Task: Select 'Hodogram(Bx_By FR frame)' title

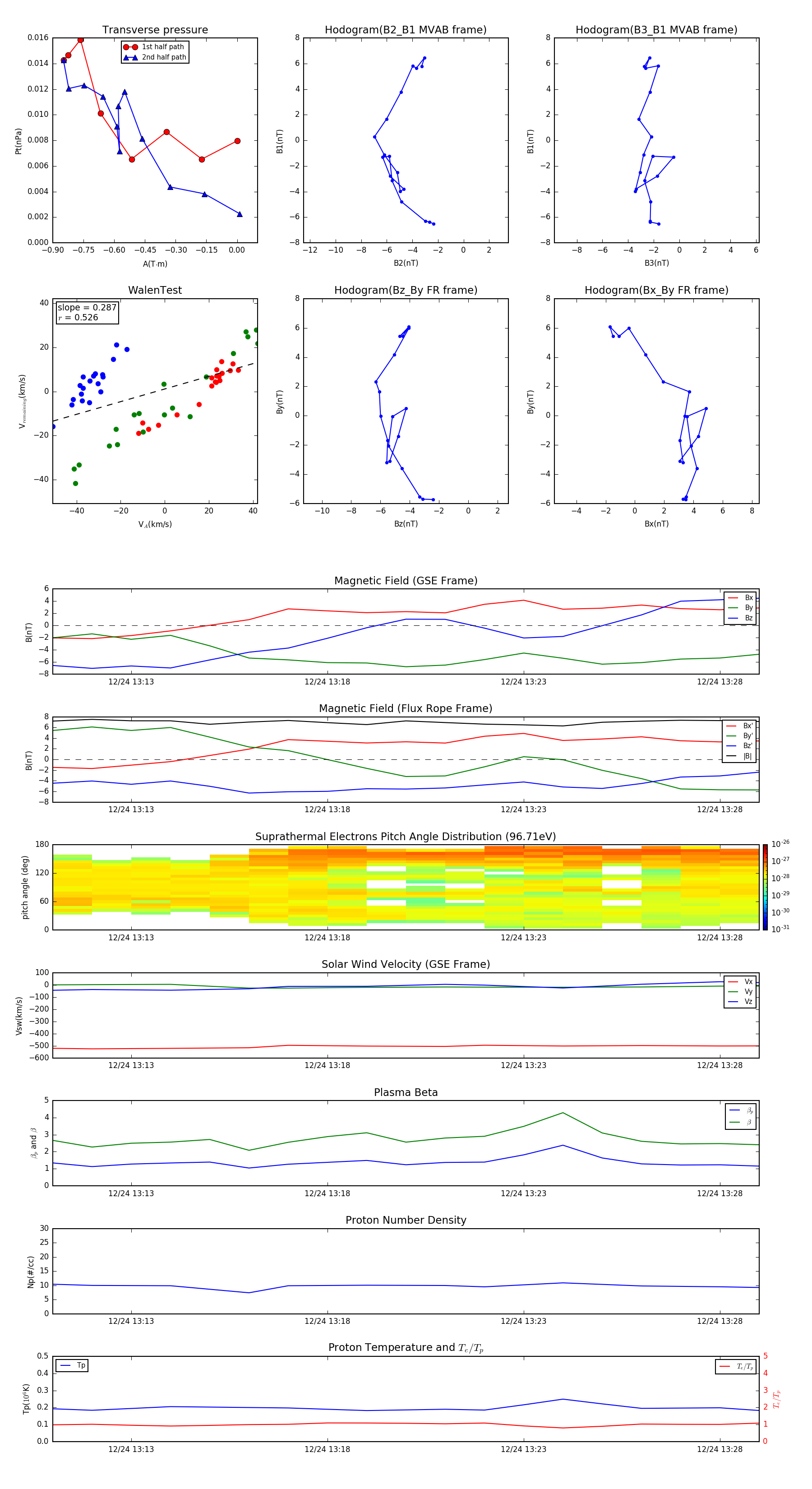Action: pyautogui.click(x=656, y=290)
